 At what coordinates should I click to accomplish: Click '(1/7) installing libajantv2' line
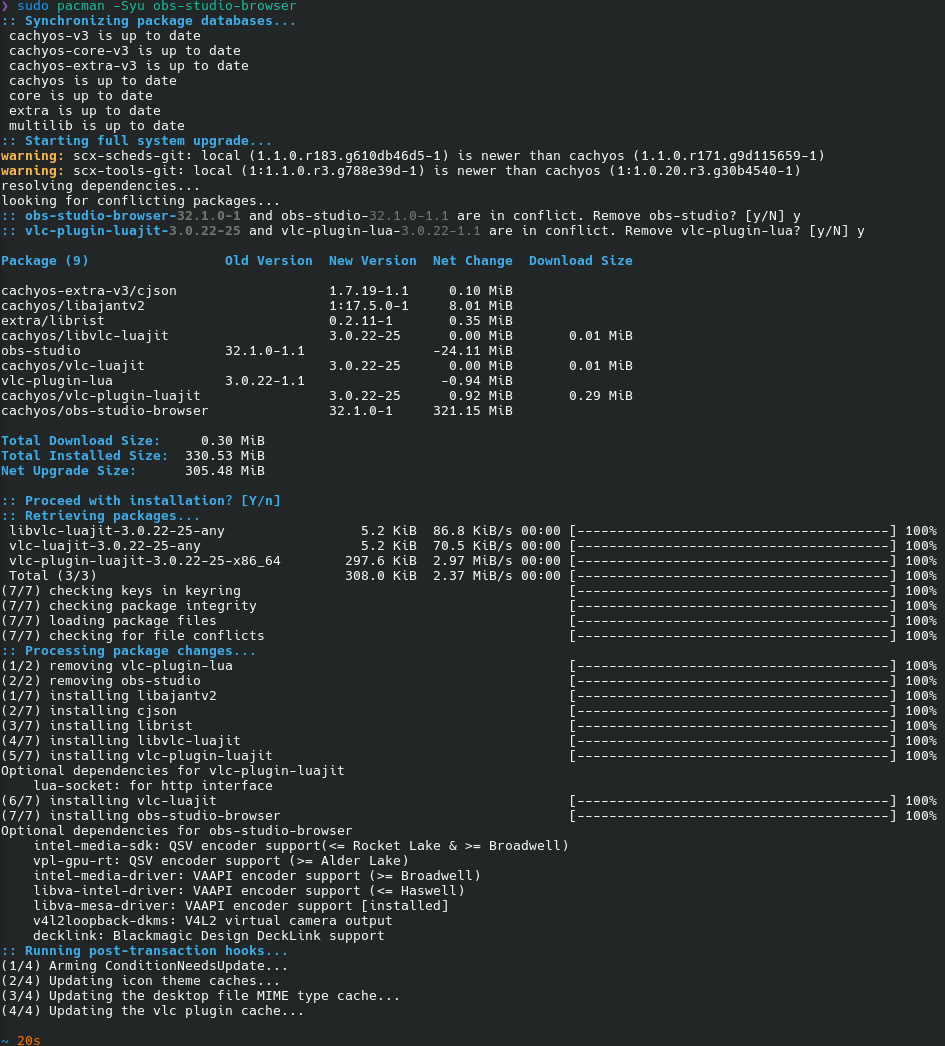469,696
